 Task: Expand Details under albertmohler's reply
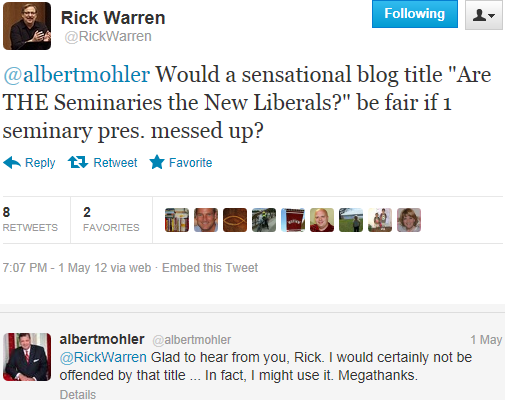(78, 394)
